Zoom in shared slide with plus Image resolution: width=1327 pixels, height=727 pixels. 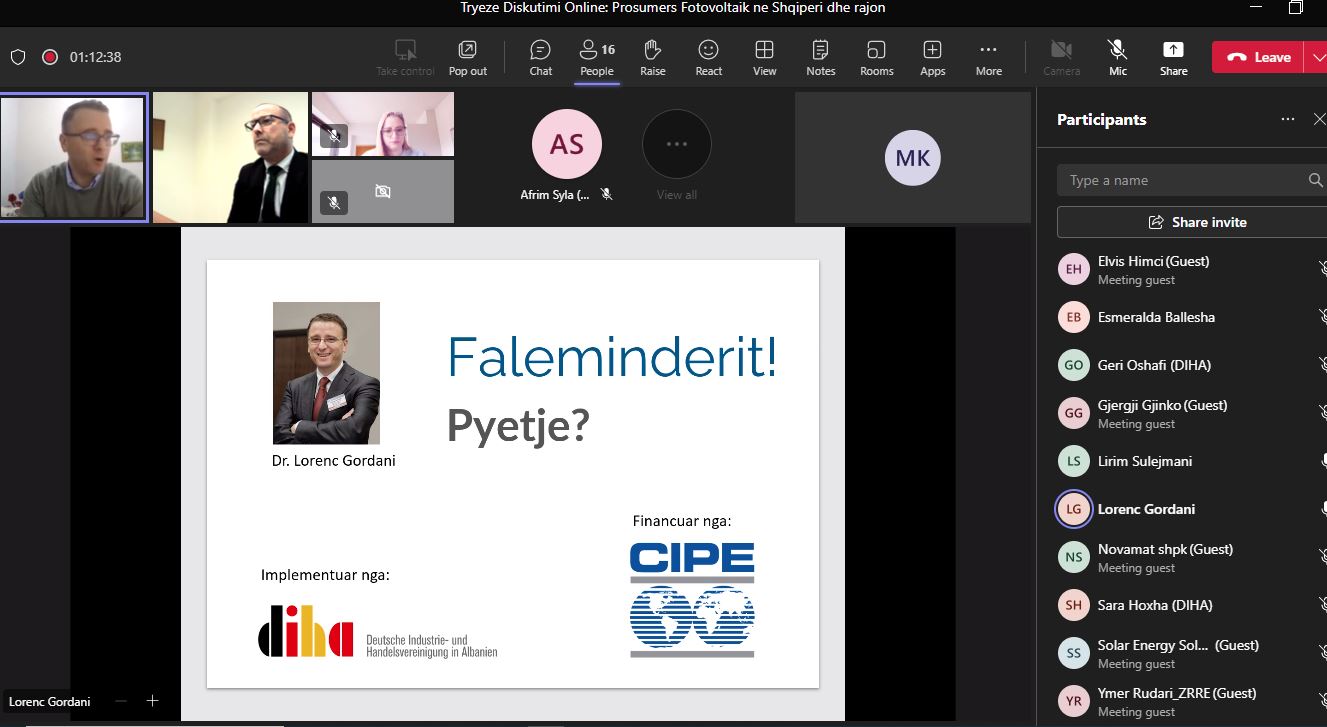(x=152, y=701)
